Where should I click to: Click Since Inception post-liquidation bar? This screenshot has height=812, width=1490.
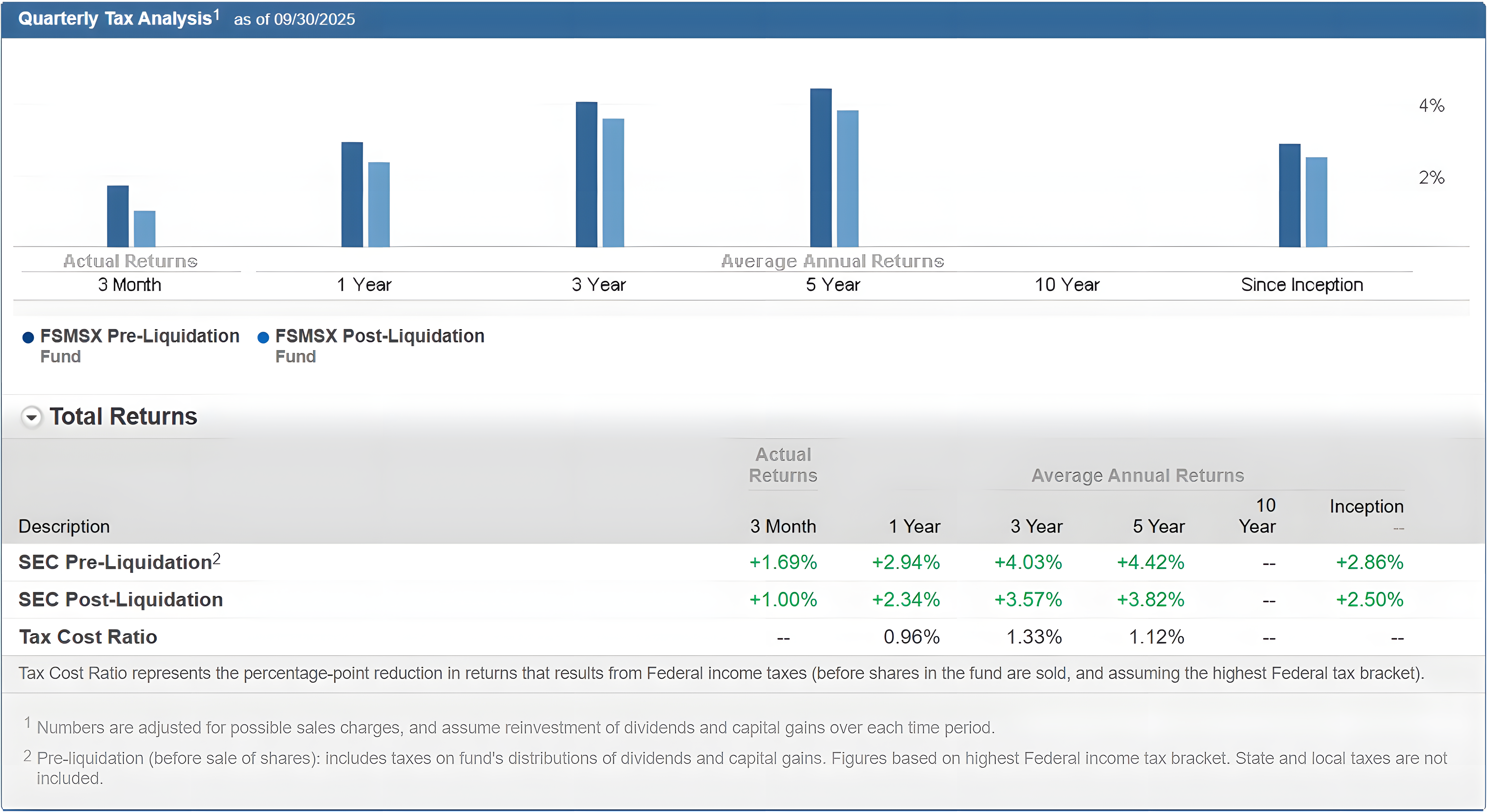click(1317, 202)
